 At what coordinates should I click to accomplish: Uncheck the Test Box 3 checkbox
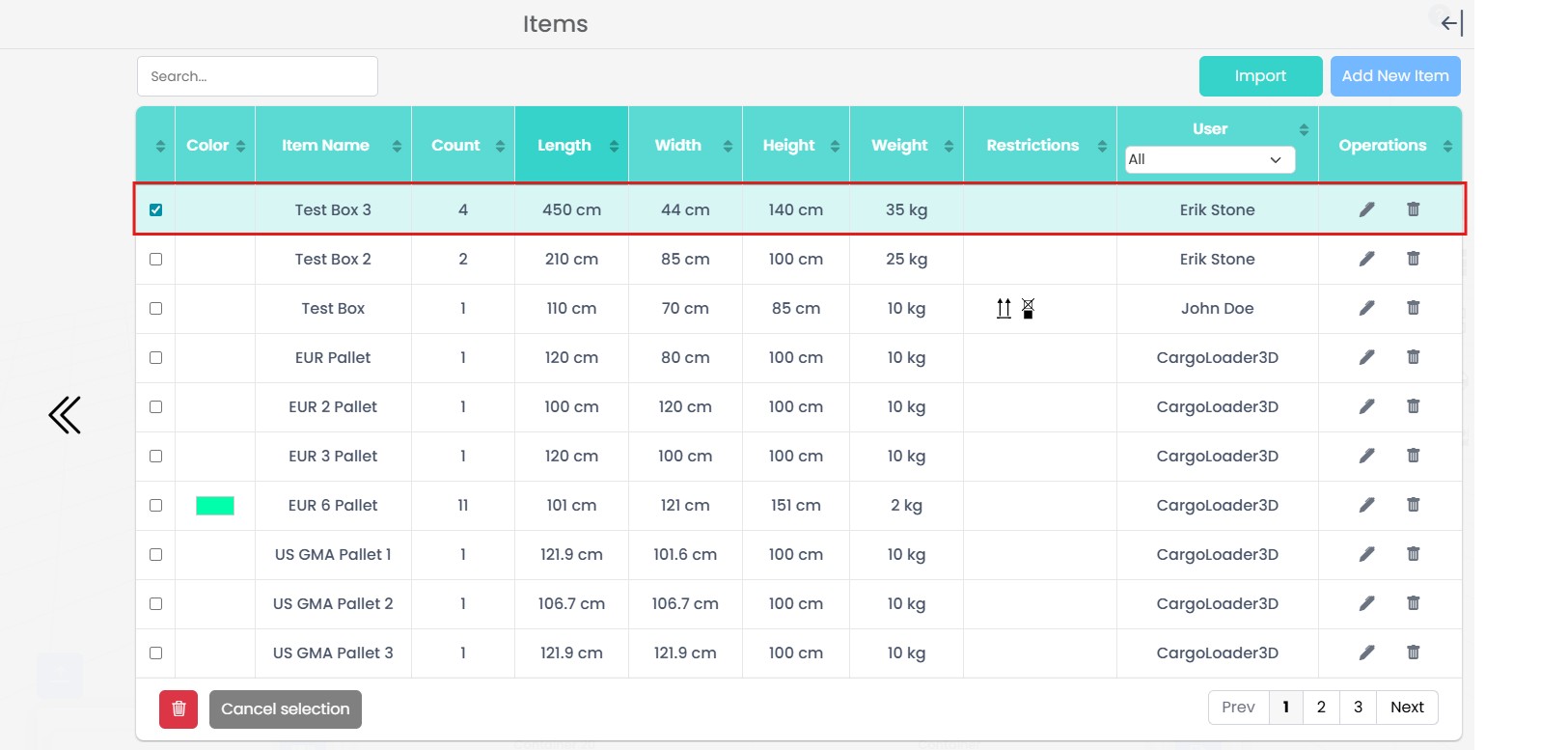click(x=155, y=209)
